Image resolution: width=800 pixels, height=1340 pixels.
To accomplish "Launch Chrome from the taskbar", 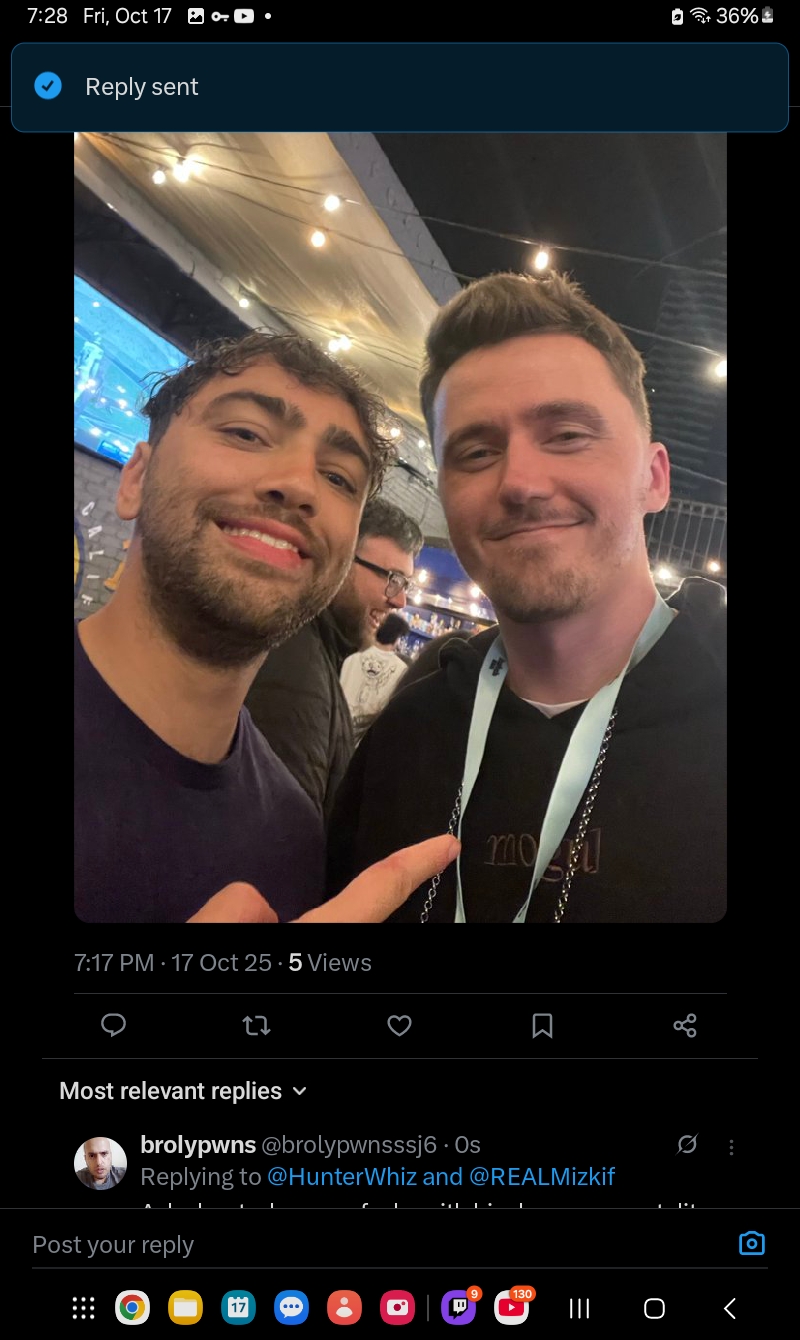I will click(132, 1307).
